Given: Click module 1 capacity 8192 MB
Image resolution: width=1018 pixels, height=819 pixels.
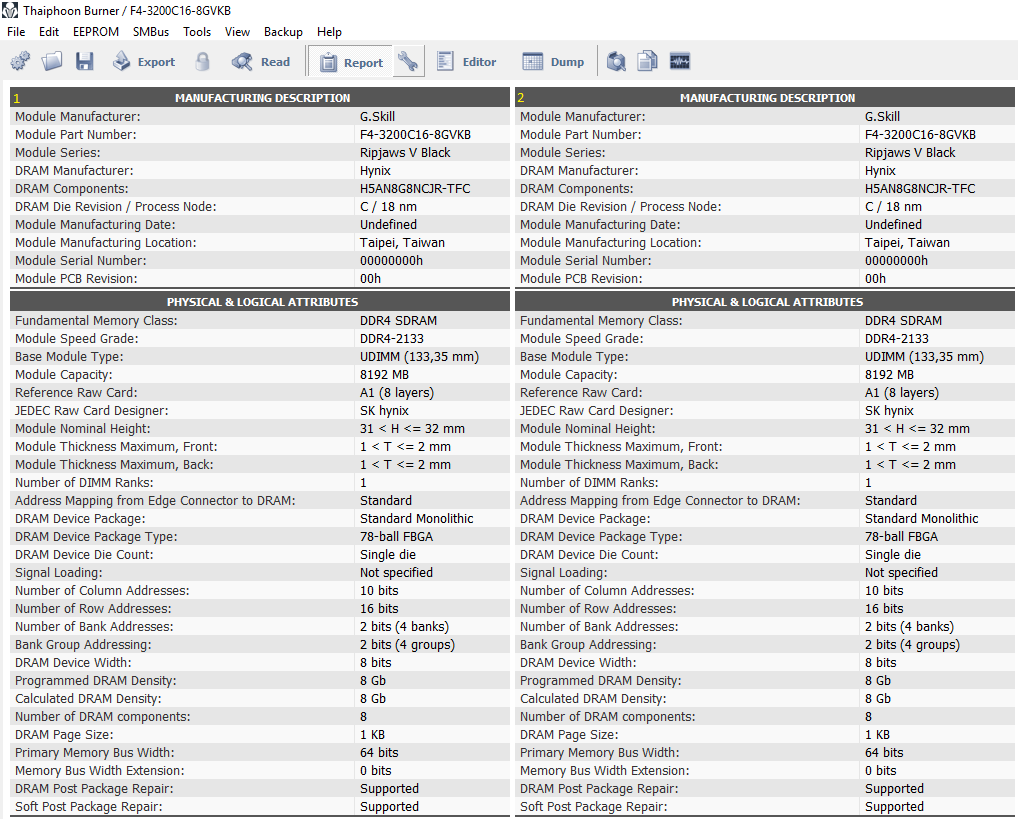Looking at the screenshot, I should (x=384, y=375).
